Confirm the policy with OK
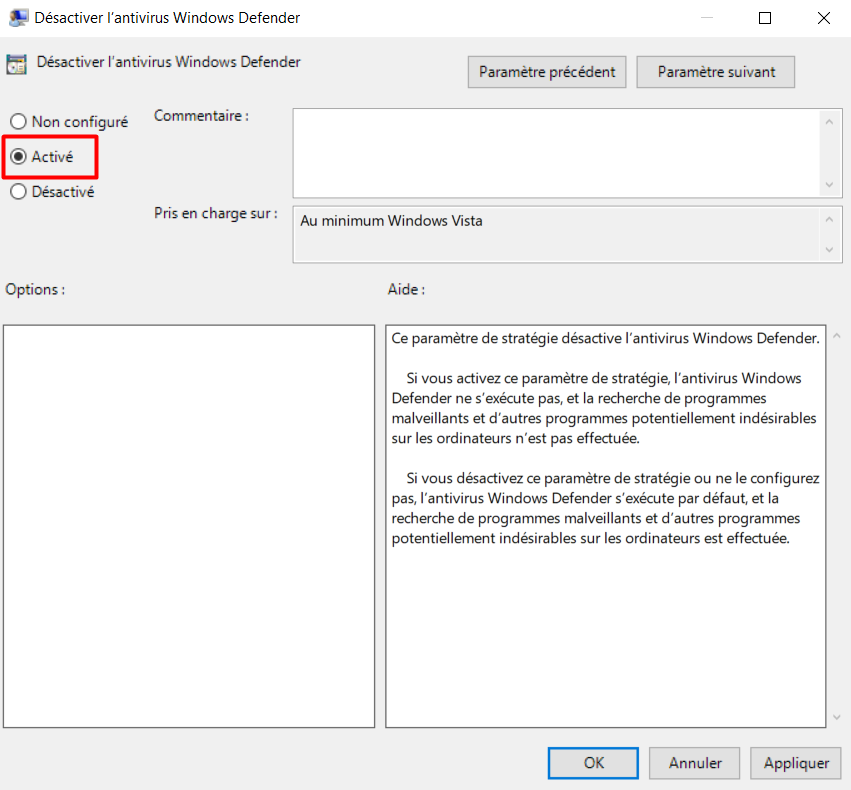 (x=592, y=762)
